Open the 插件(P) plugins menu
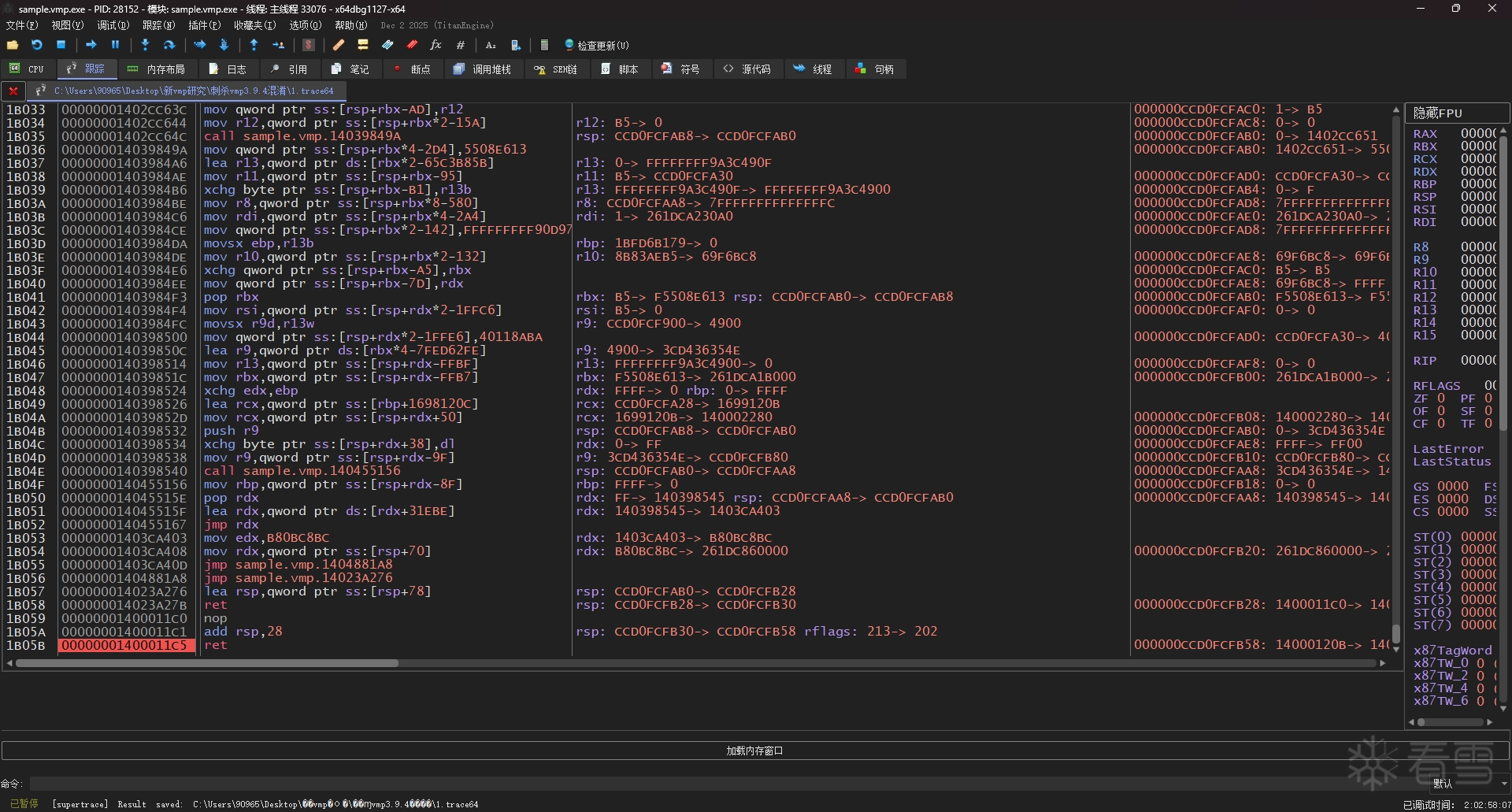1512x812 pixels. point(204,25)
